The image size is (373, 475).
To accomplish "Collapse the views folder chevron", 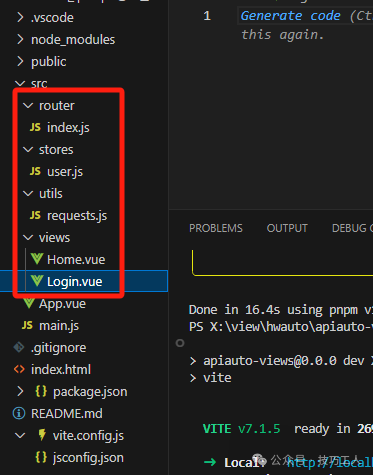I will point(28,237).
